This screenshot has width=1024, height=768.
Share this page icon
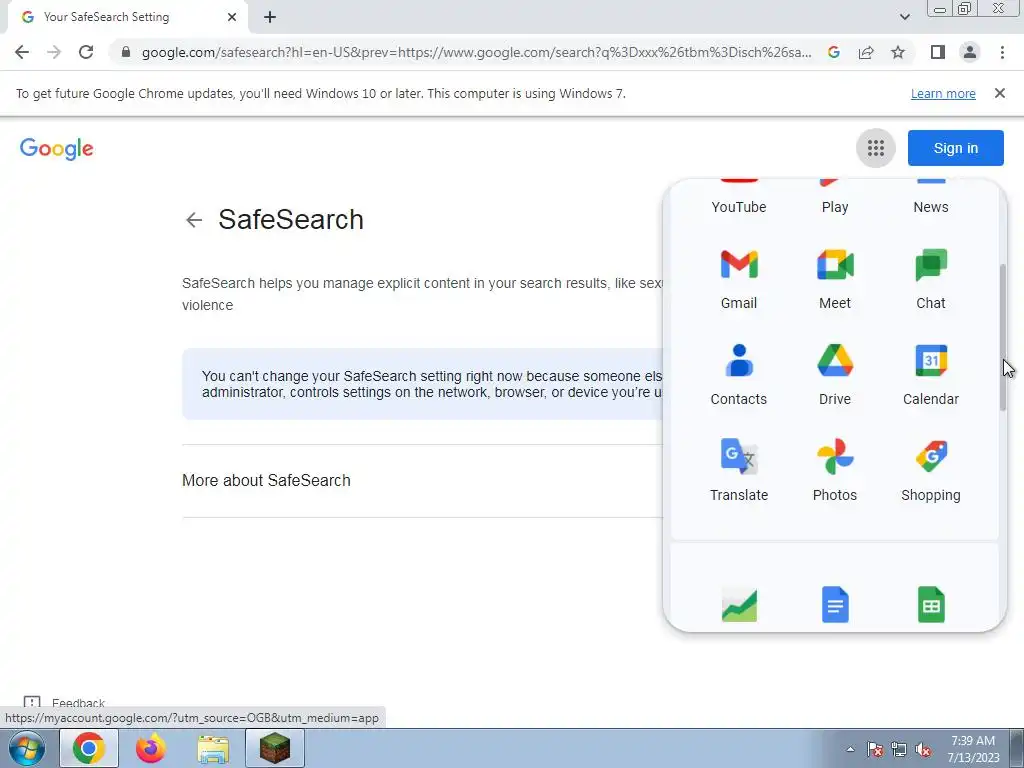click(x=866, y=52)
